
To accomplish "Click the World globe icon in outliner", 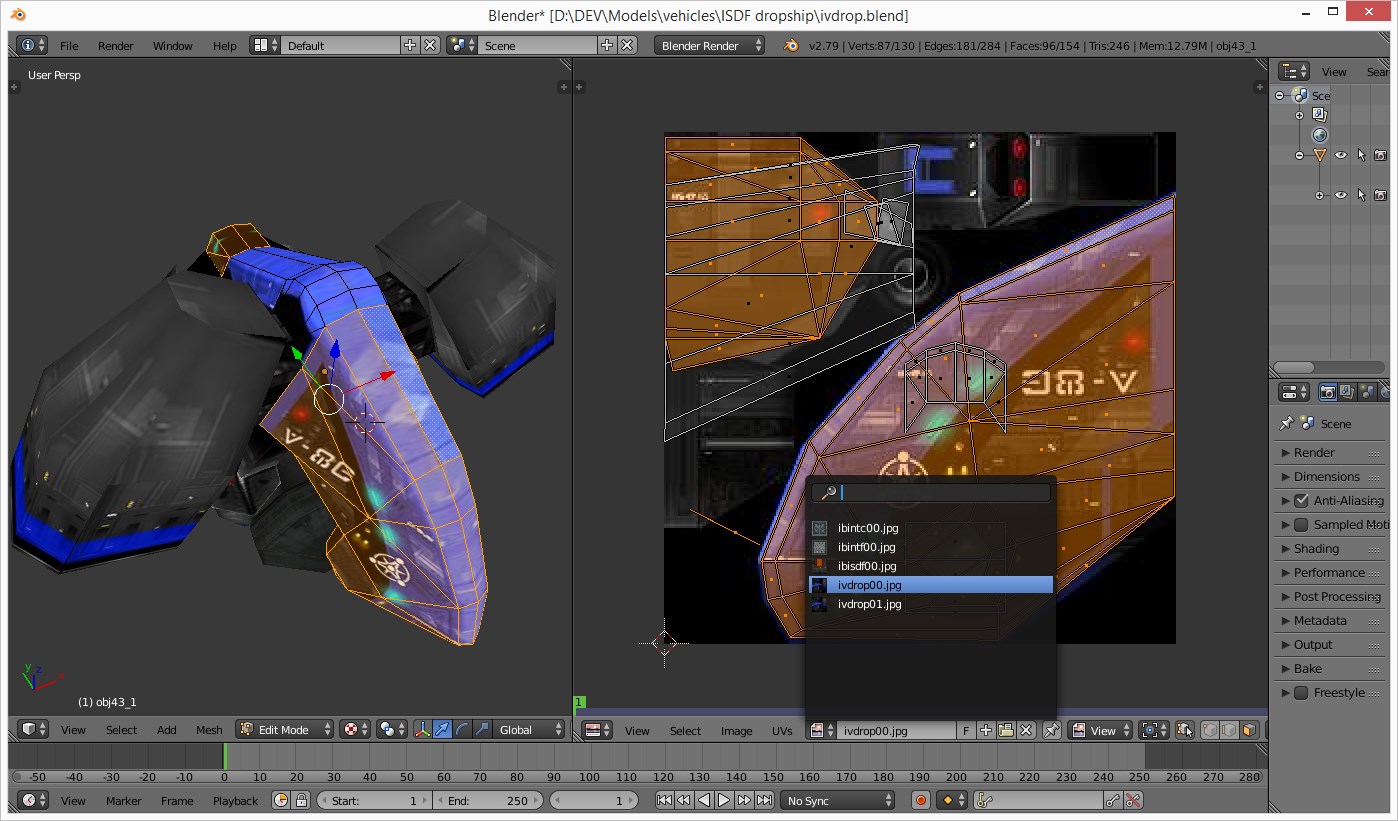I will point(1320,135).
